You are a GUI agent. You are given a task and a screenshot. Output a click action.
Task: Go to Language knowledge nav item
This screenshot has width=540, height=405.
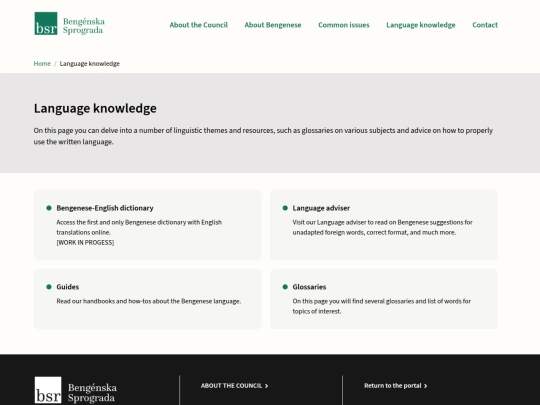coord(421,25)
